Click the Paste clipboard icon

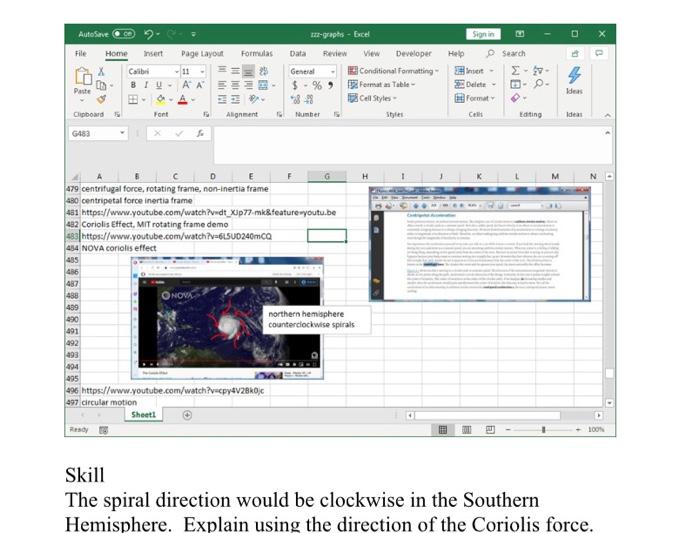pos(83,76)
